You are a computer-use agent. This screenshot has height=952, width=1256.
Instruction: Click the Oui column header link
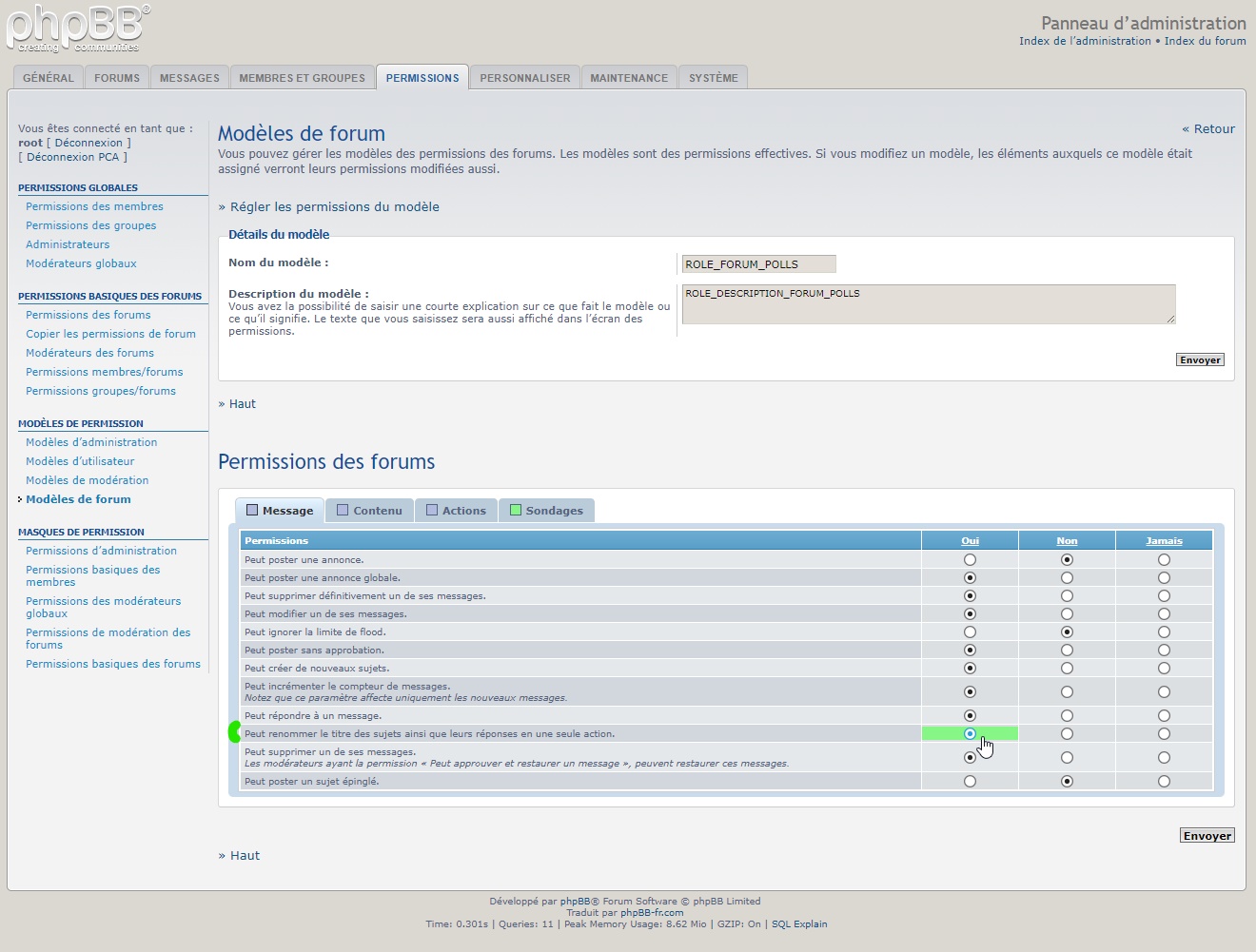[970, 541]
